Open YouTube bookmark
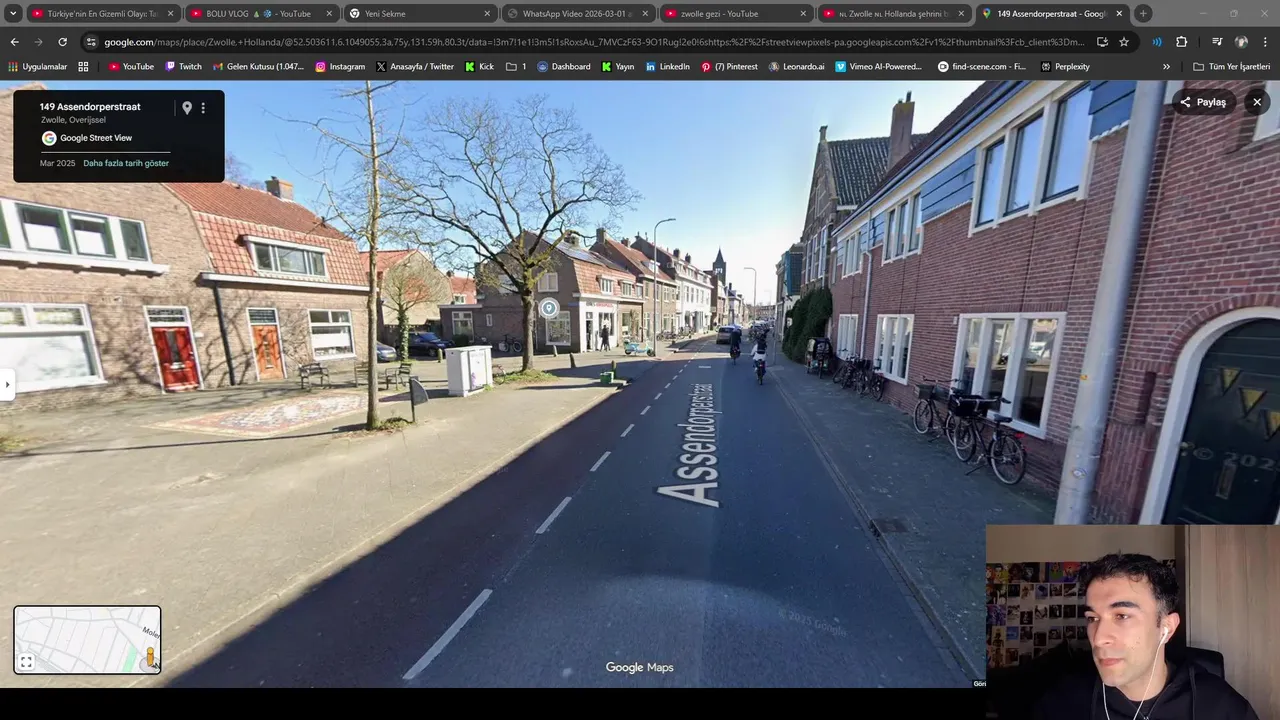The width and height of the screenshot is (1280, 720). (131, 66)
